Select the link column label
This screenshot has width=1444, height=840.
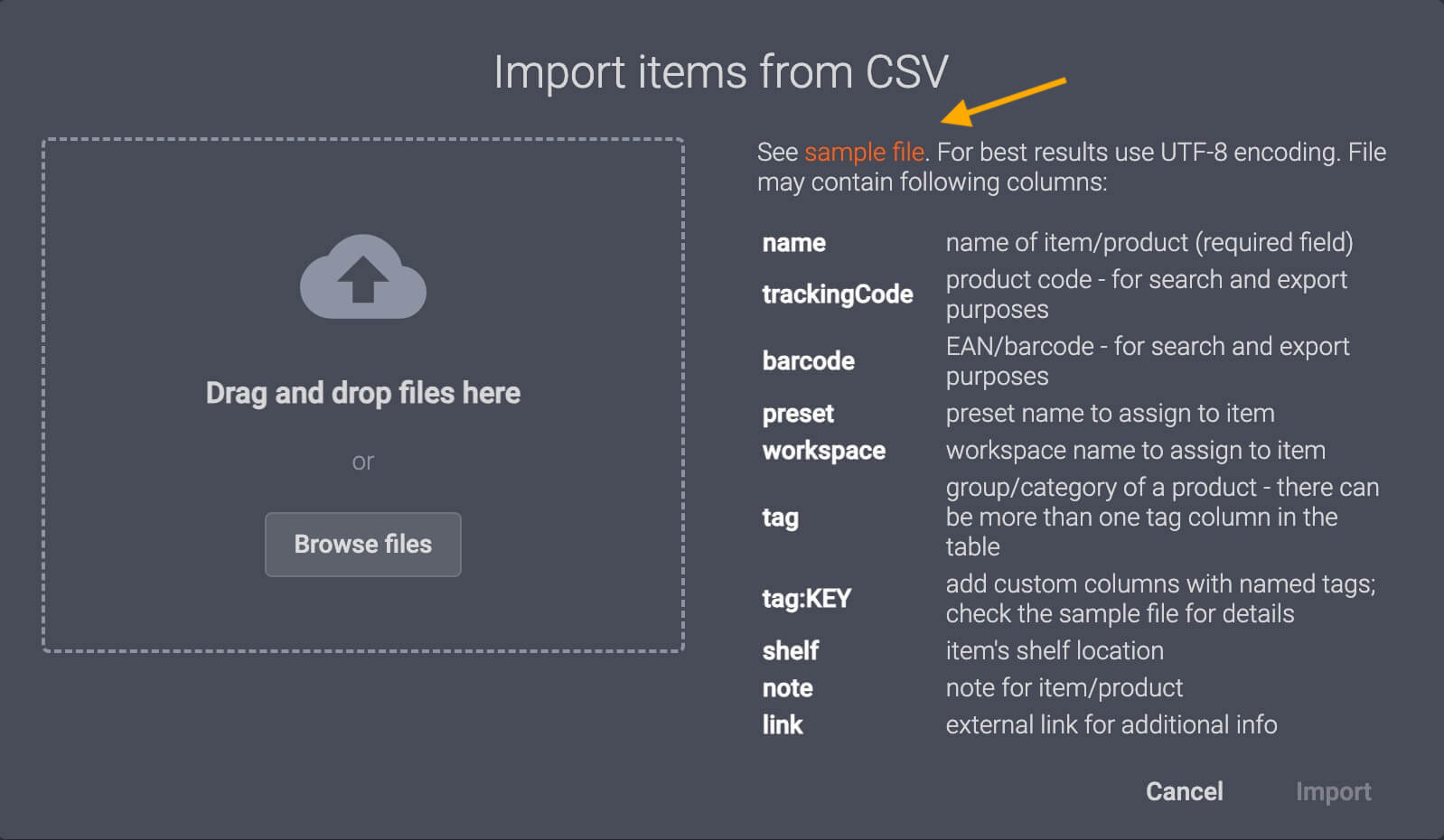point(782,723)
